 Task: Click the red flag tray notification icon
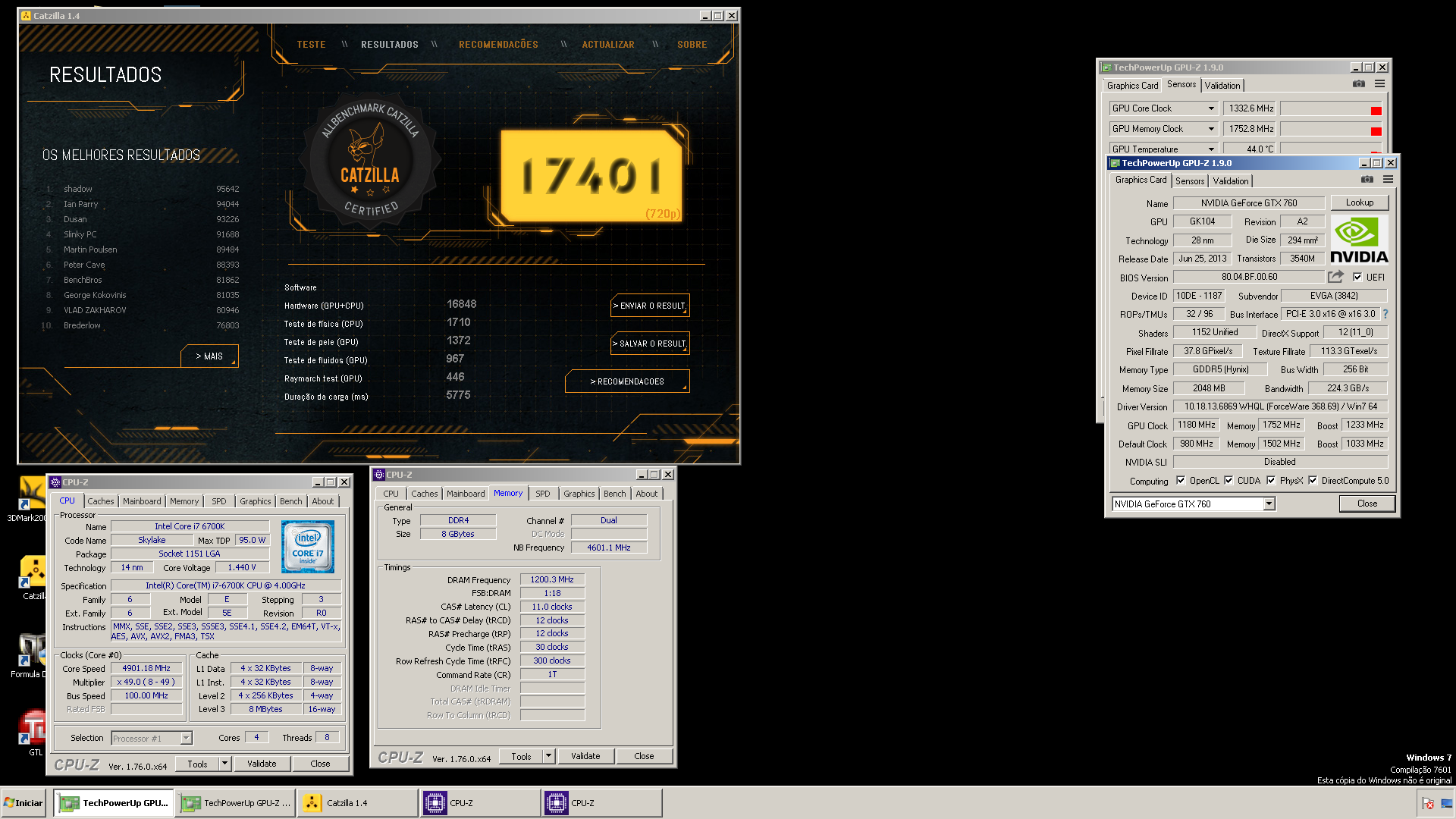coord(1427,804)
